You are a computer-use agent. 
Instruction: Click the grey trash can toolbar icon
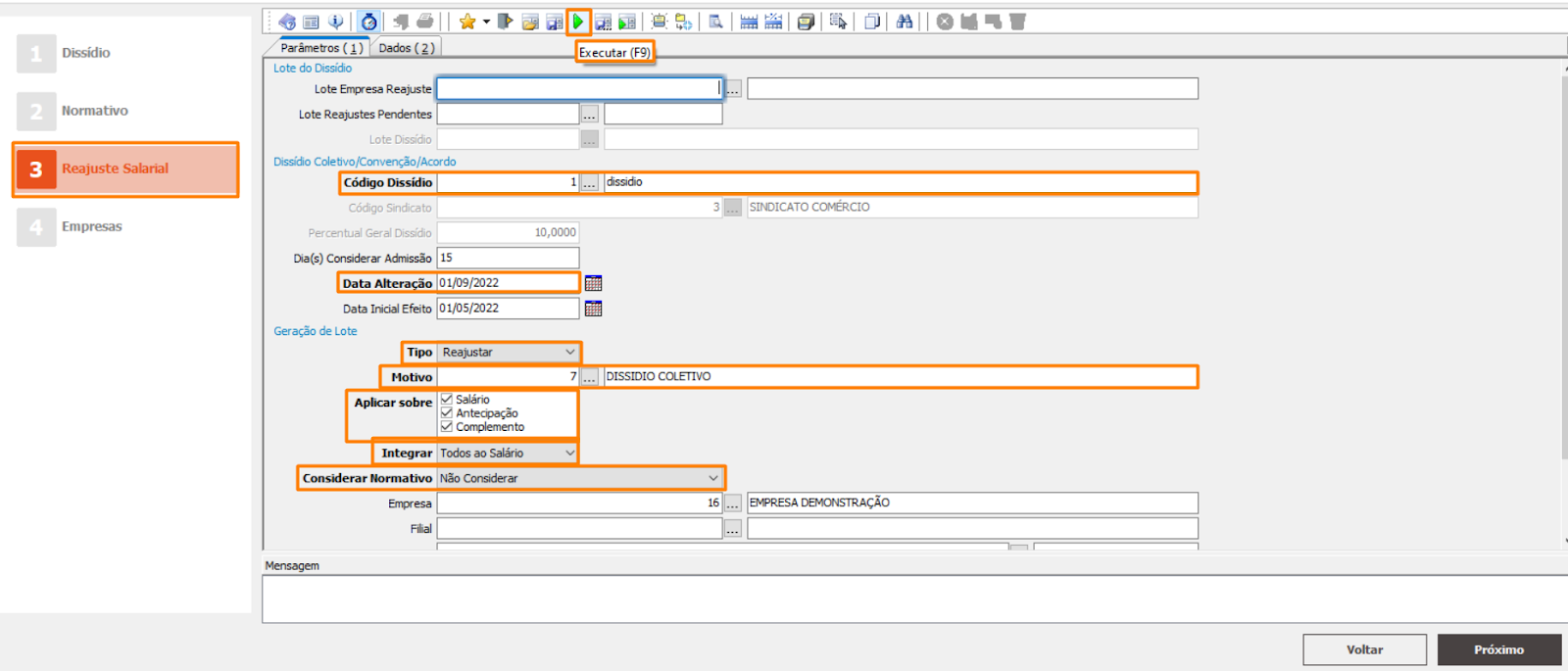(1018, 22)
